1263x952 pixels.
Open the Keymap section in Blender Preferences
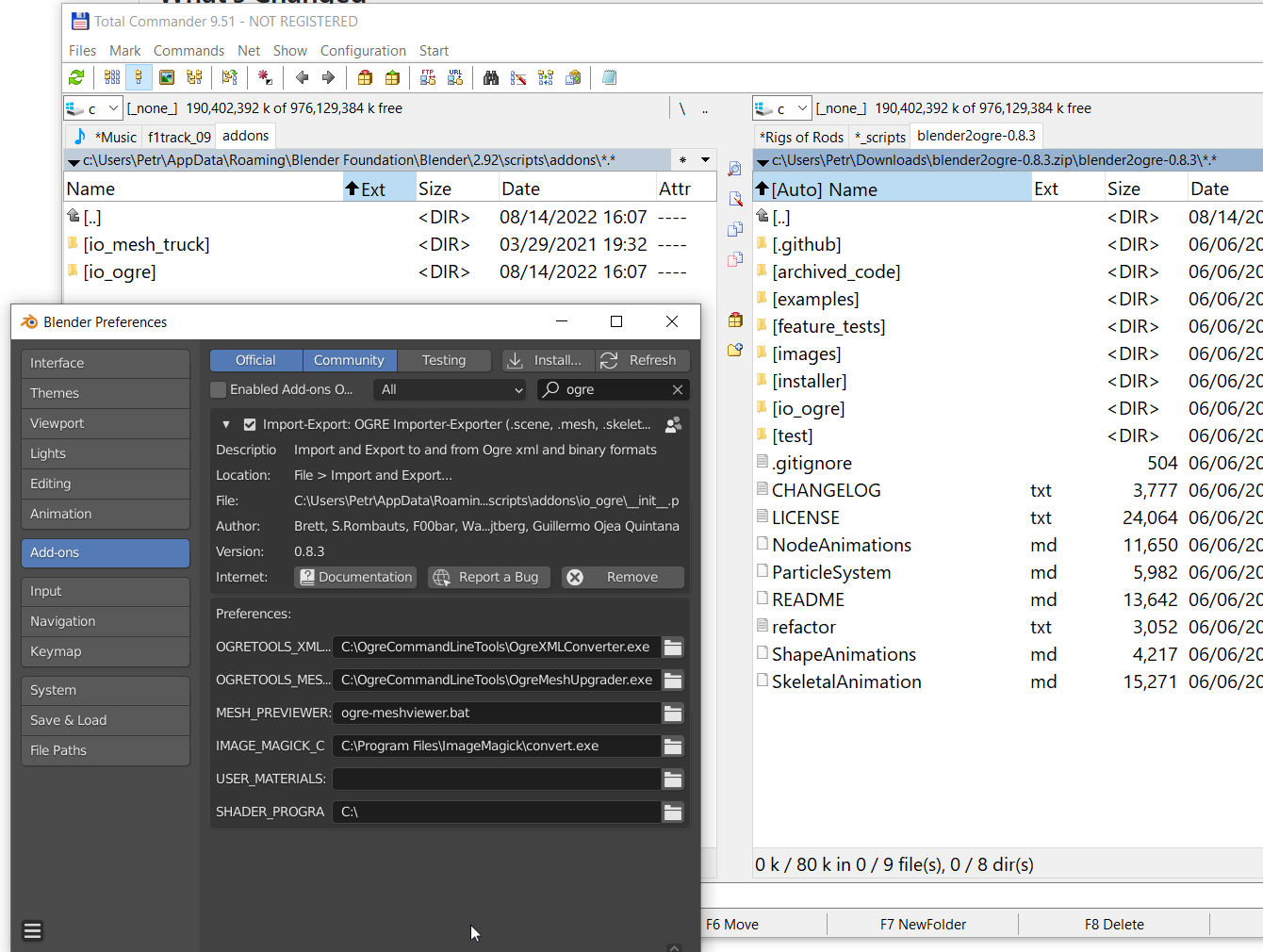(106, 651)
